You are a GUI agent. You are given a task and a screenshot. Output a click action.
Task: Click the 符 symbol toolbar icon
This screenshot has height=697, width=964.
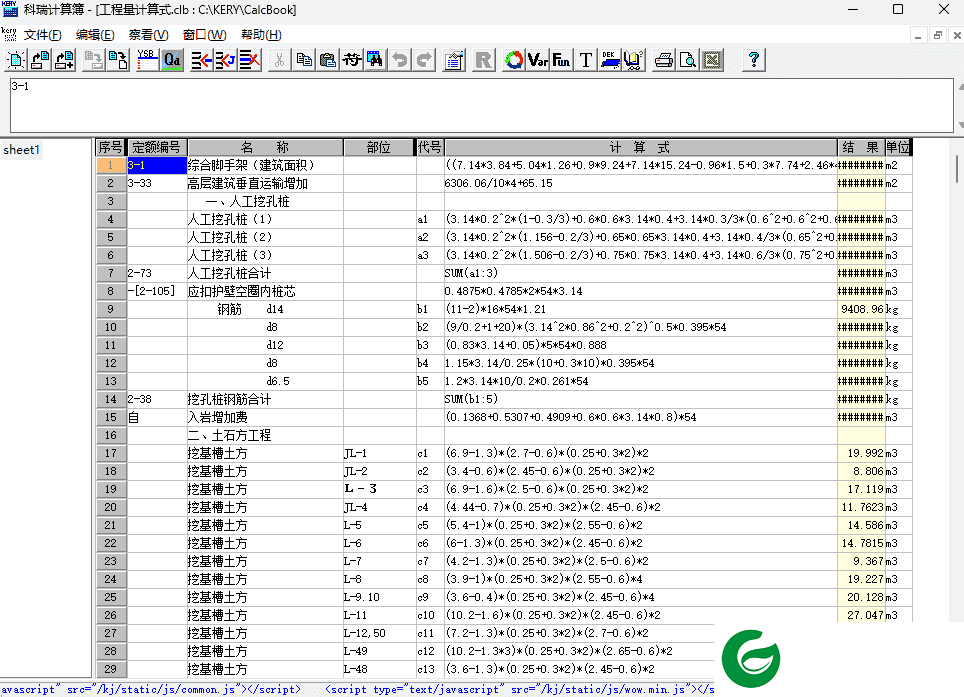tap(352, 60)
